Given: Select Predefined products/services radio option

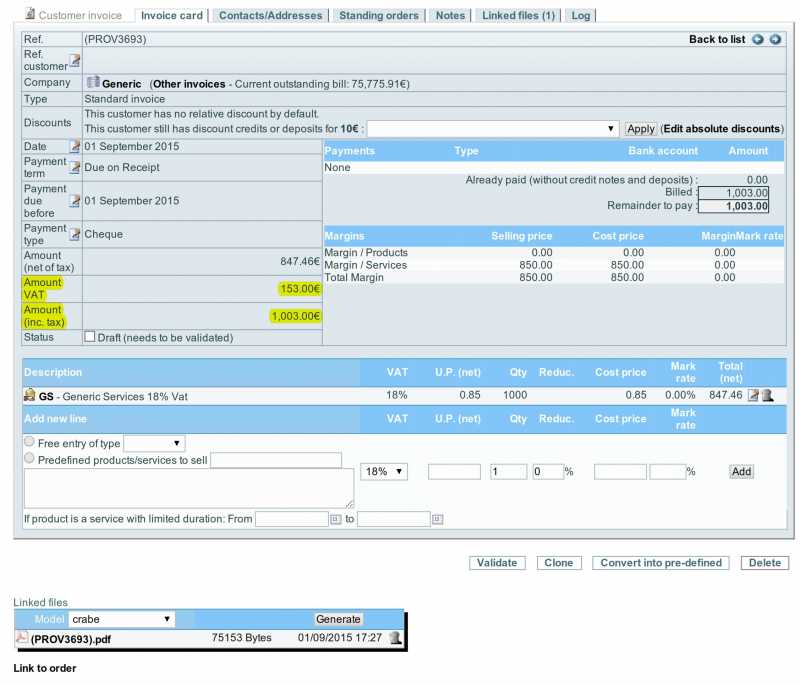Looking at the screenshot, I should (x=29, y=460).
